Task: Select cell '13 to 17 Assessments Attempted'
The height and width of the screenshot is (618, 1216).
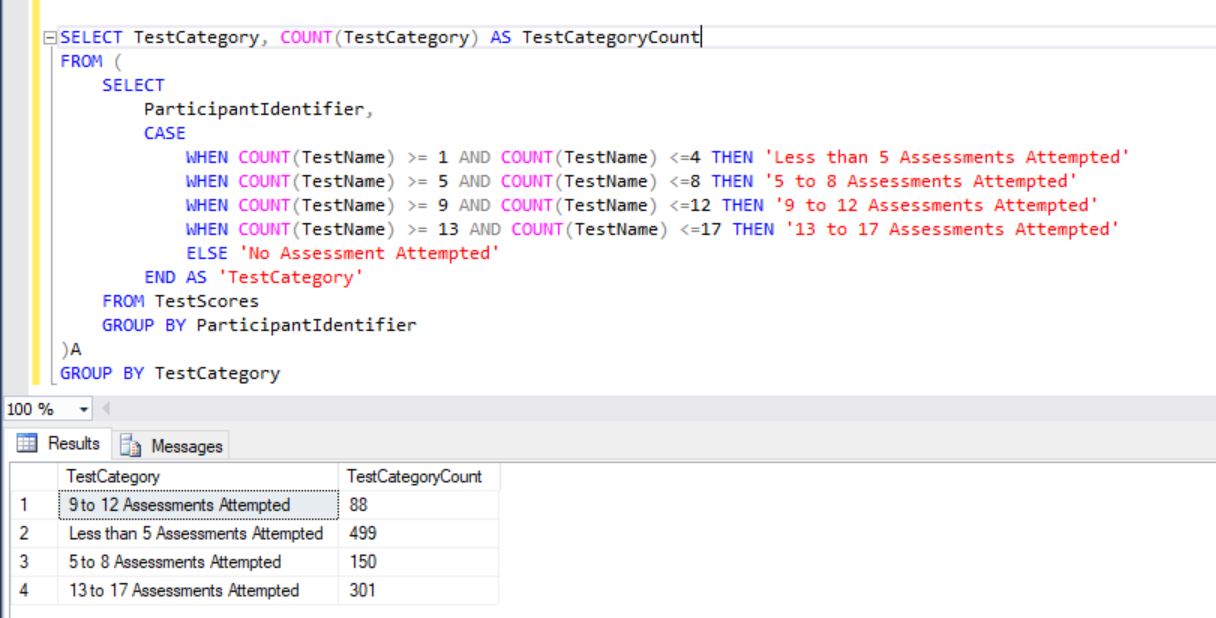Action: click(198, 590)
